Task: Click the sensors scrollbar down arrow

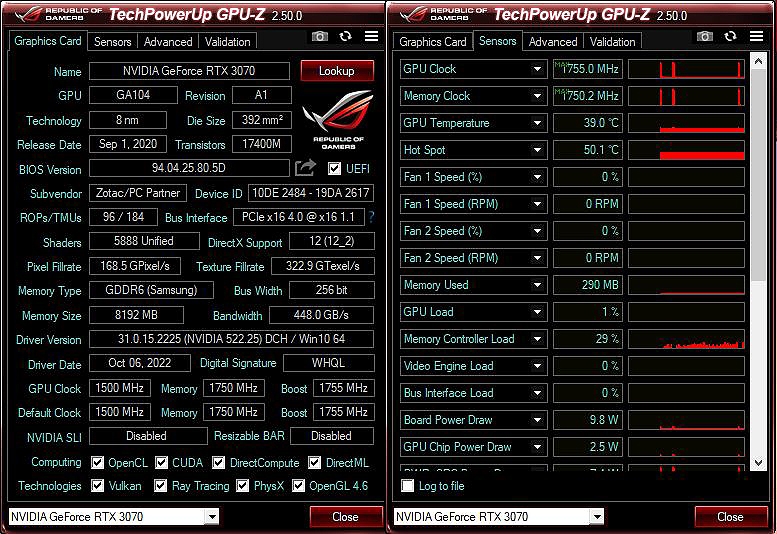Action: [758, 462]
